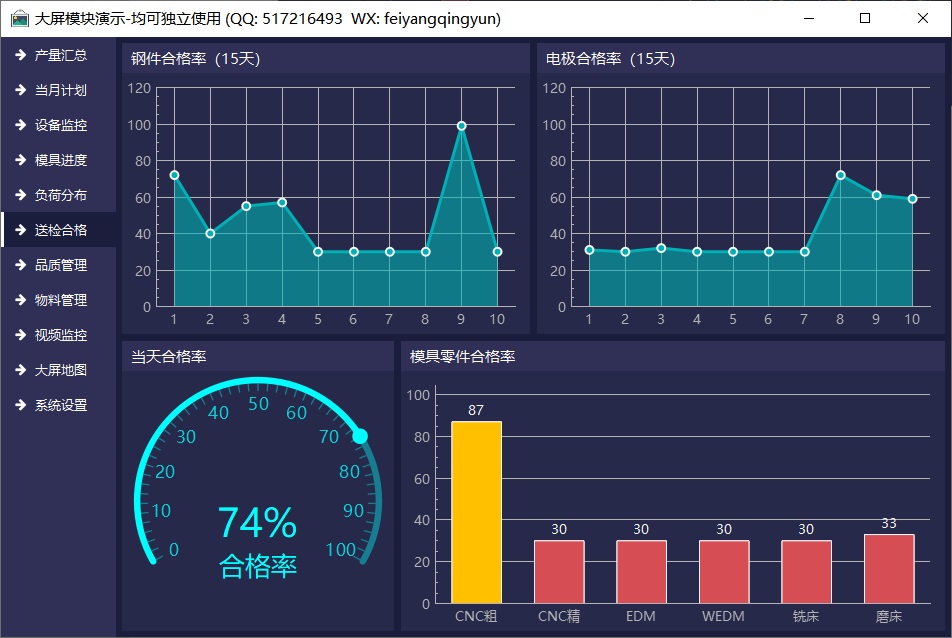
Task: Click the arrow icon beside 负荷分布
Action: 20,195
